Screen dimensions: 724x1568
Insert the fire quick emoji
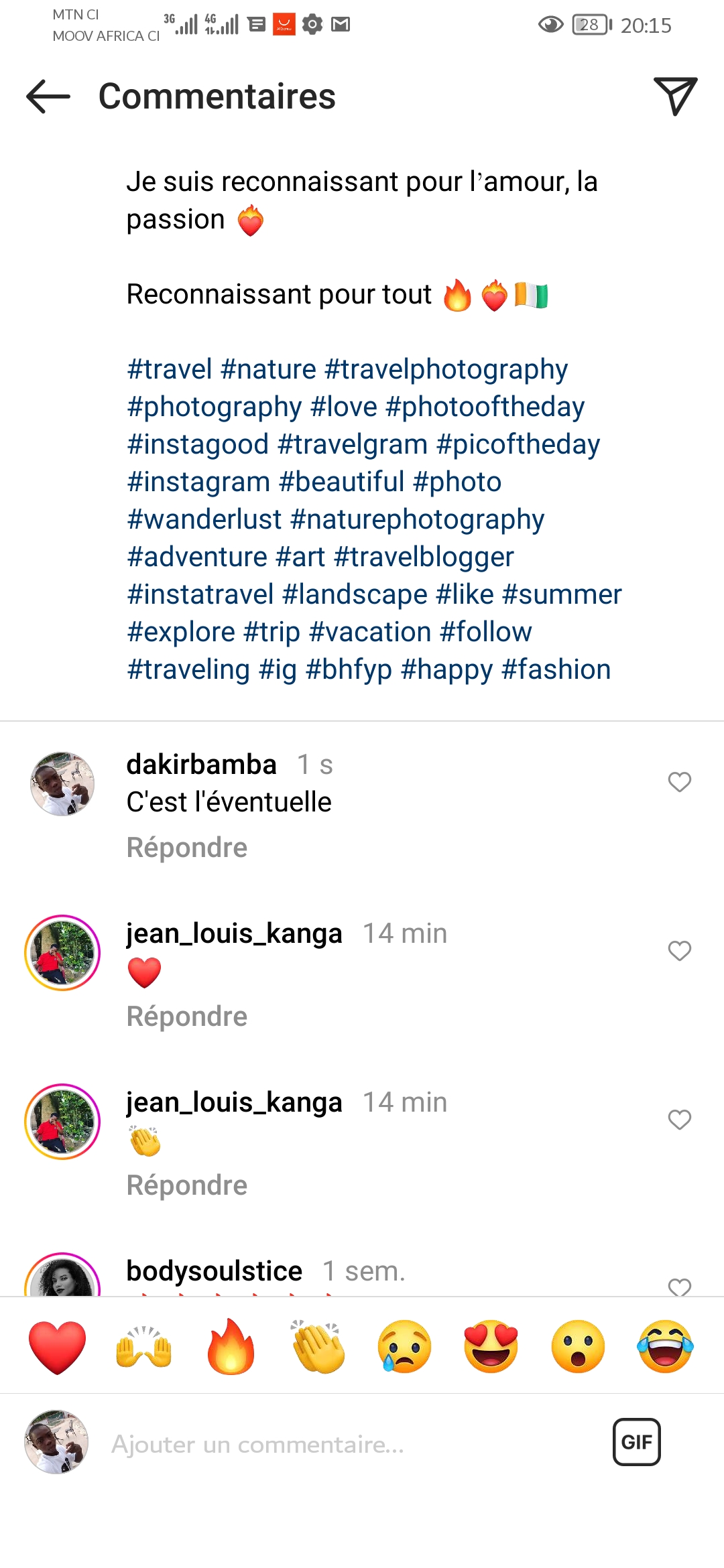coord(231,1347)
